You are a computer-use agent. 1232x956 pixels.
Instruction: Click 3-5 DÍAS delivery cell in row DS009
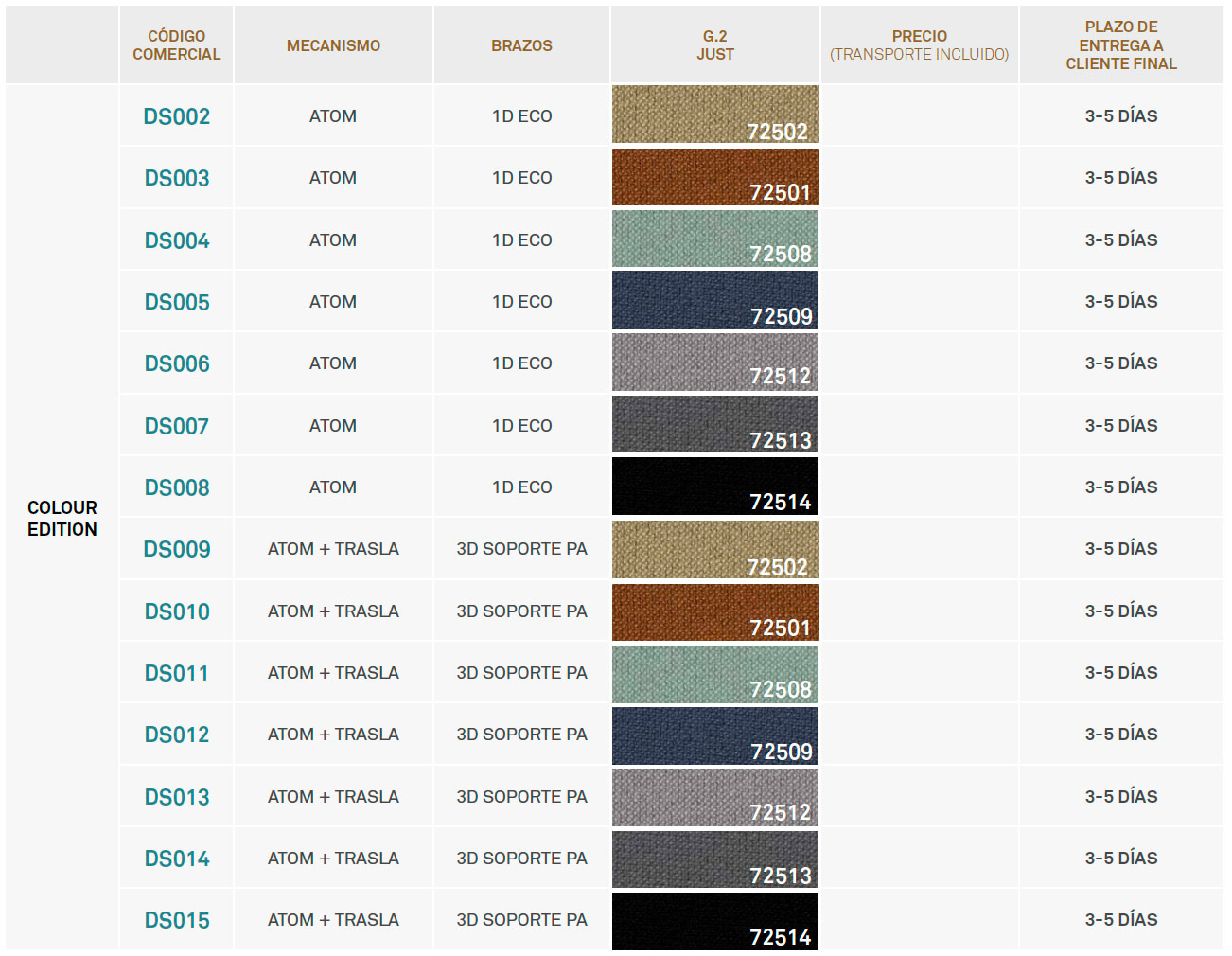point(1121,549)
